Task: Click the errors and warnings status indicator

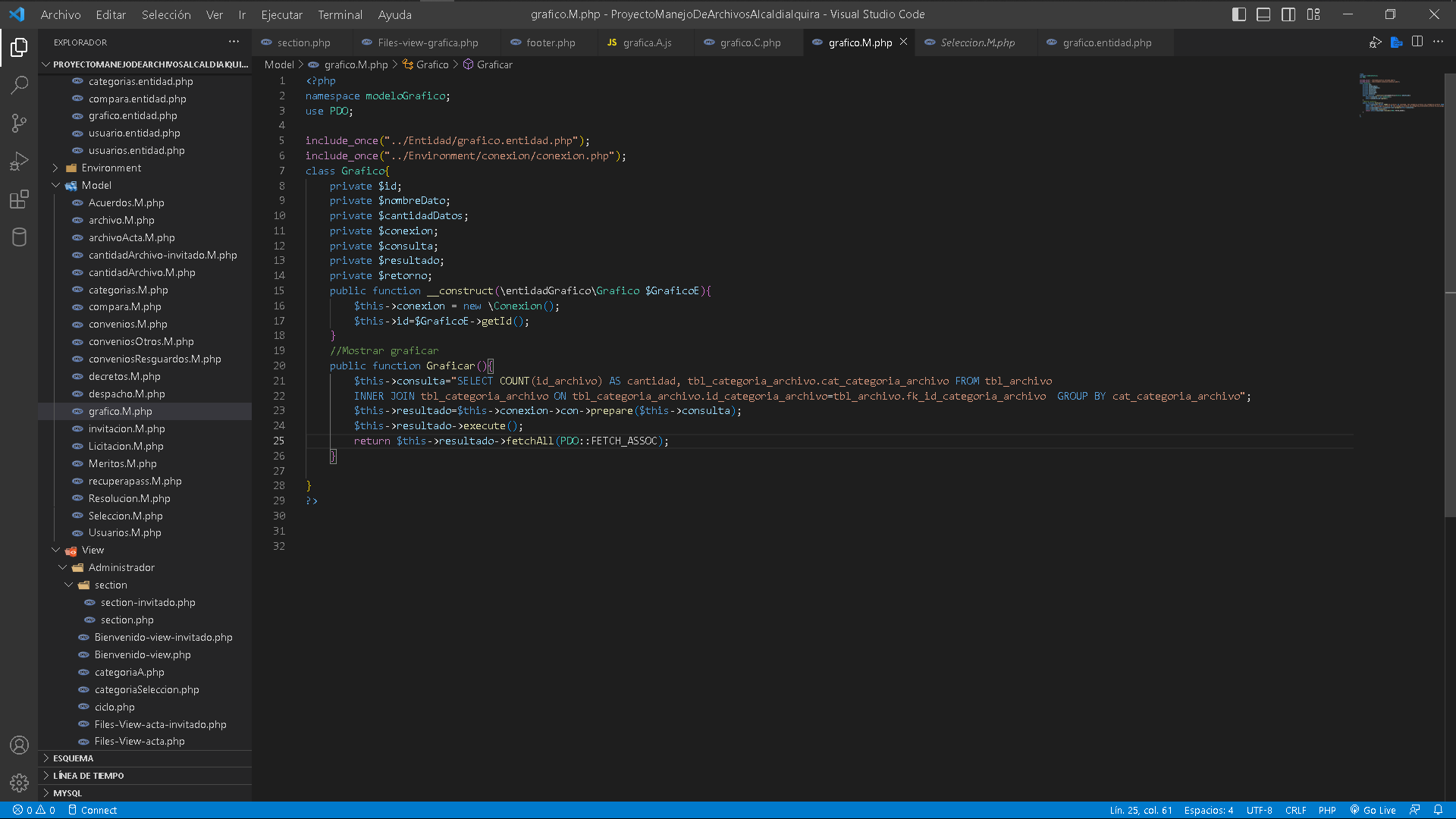Action: click(x=34, y=810)
